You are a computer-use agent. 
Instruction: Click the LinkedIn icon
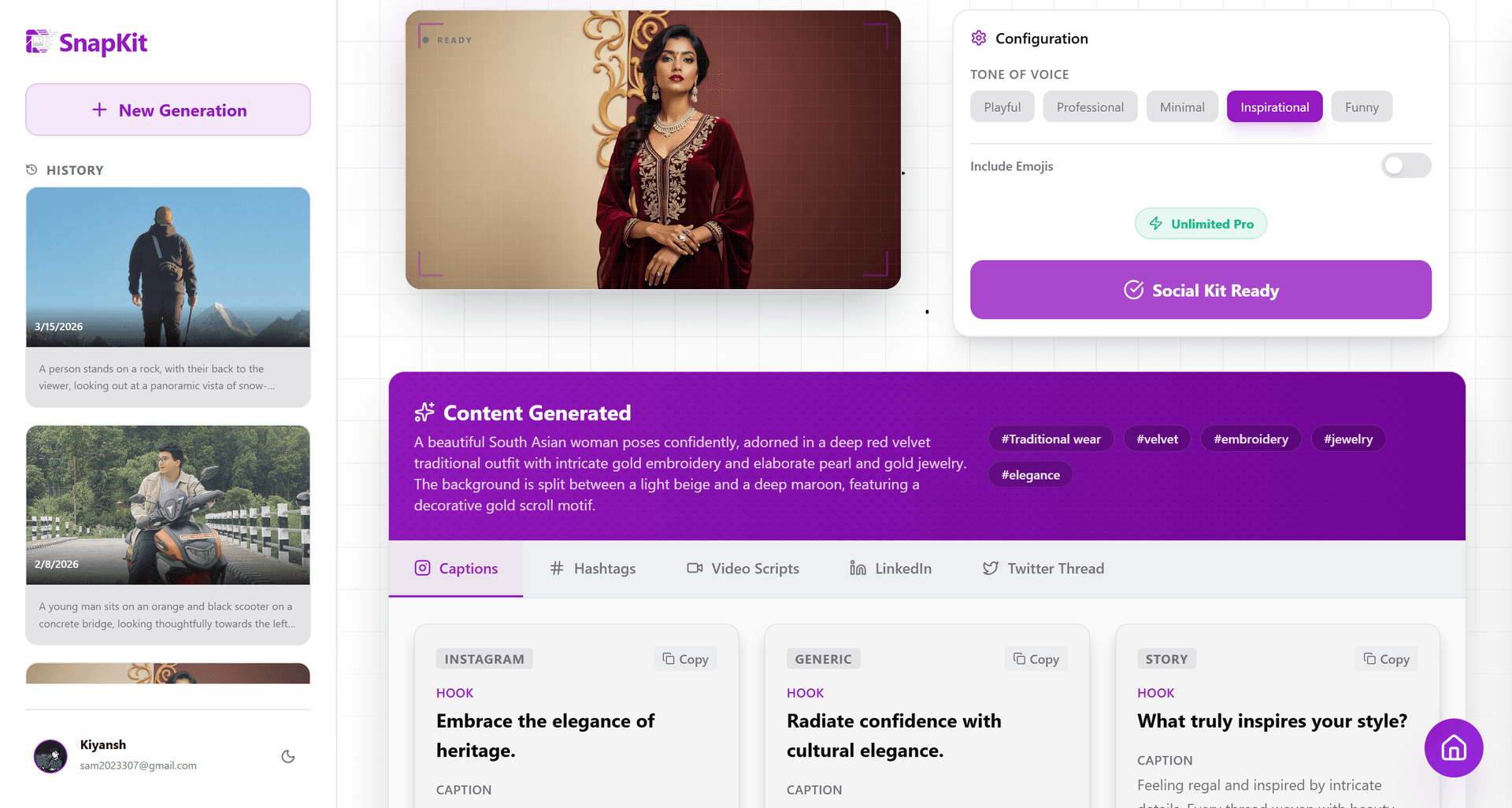click(x=857, y=568)
